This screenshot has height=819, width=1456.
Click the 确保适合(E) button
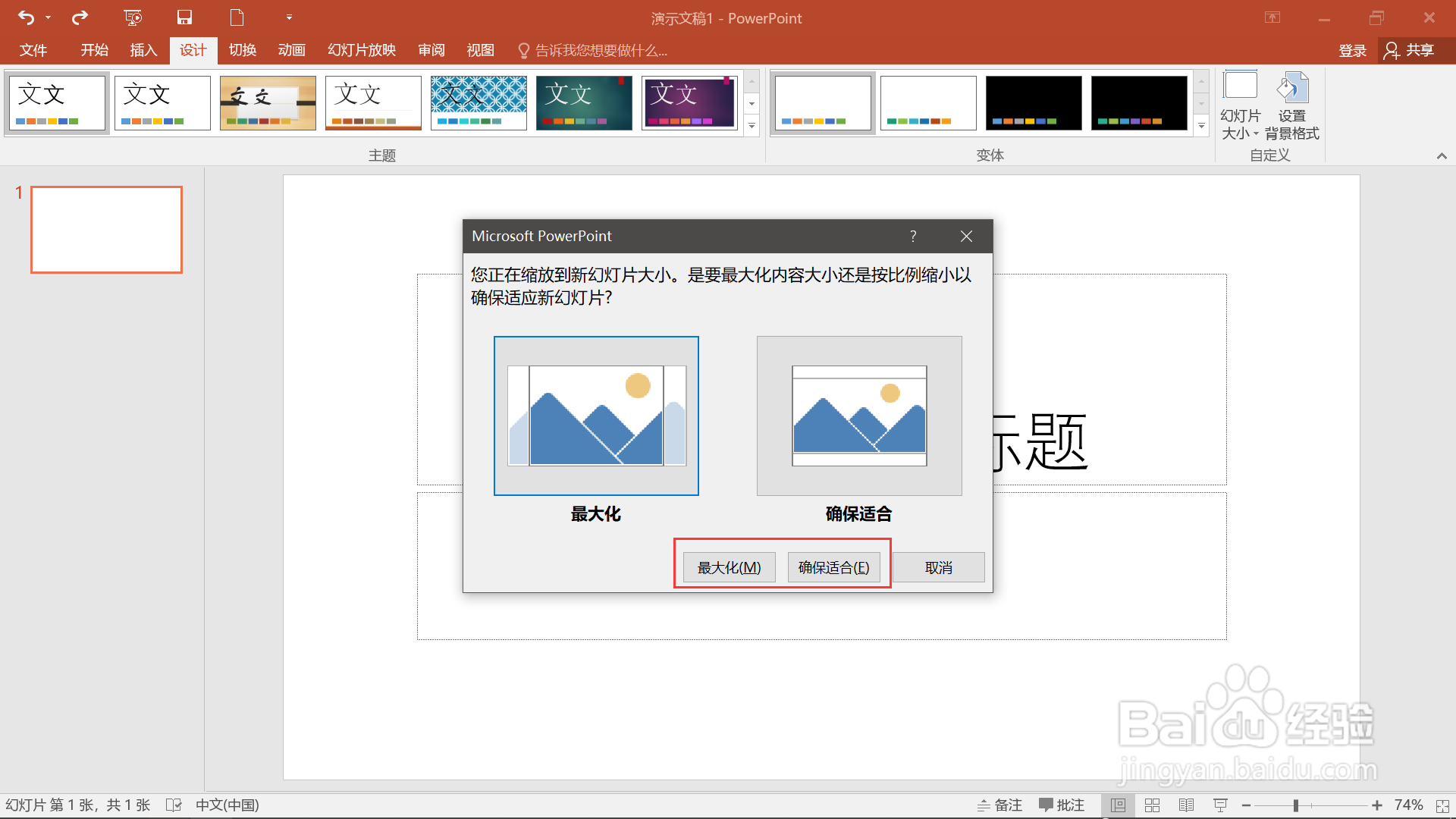coord(833,567)
